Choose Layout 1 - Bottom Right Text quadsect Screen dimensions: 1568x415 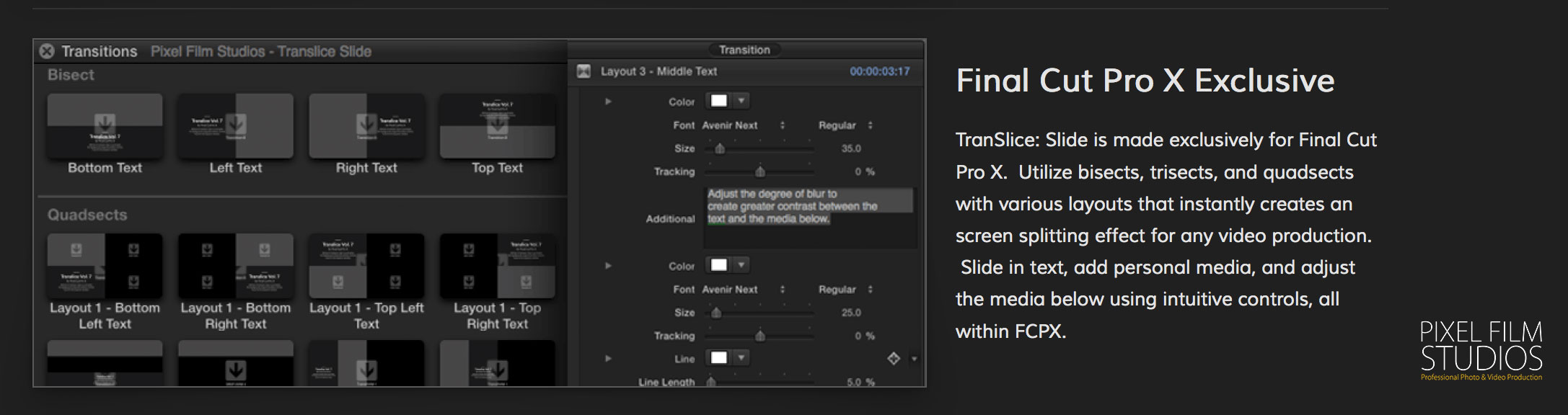point(236,266)
